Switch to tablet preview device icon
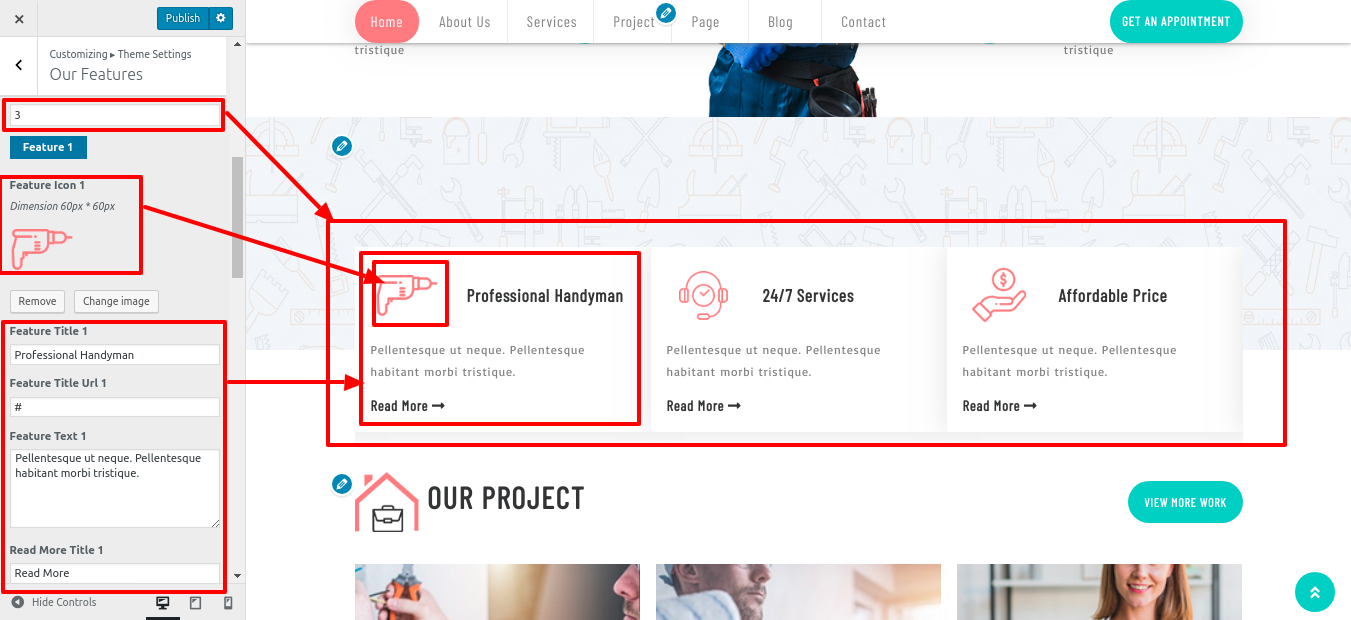This screenshot has height=620, width=1351. point(196,603)
